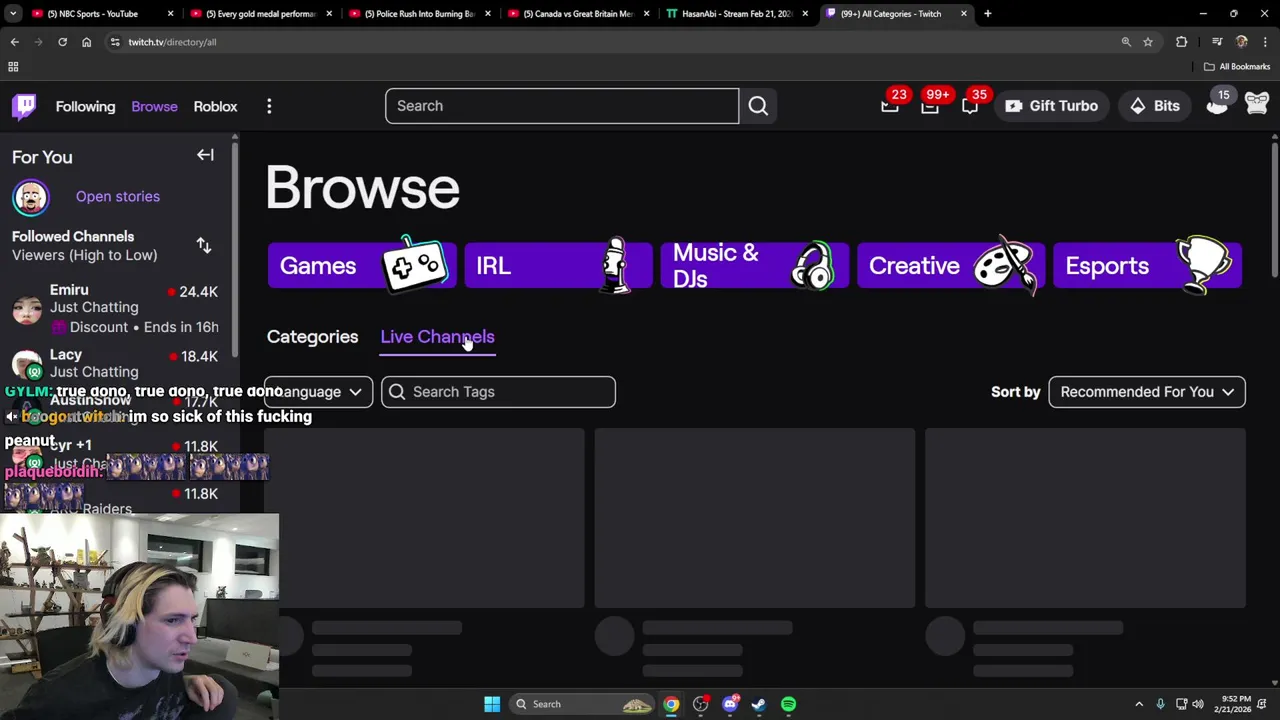Go to the Twitch home logo
Image resolution: width=1280 pixels, height=720 pixels.
click(24, 106)
